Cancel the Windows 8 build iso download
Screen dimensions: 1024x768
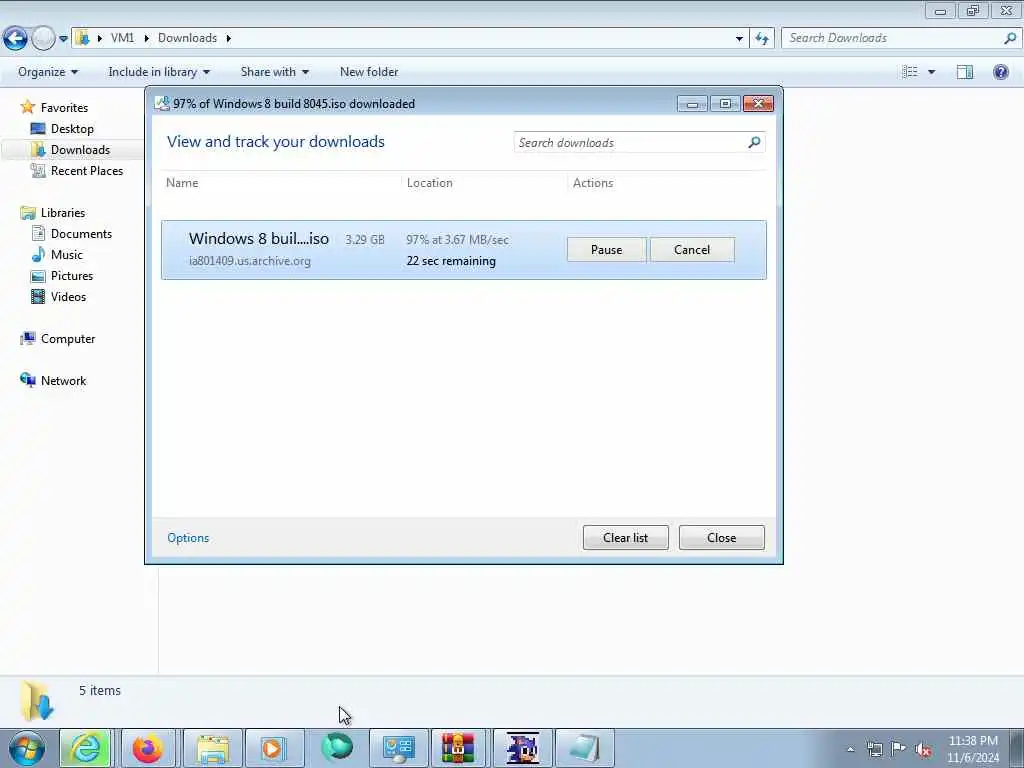pos(692,249)
